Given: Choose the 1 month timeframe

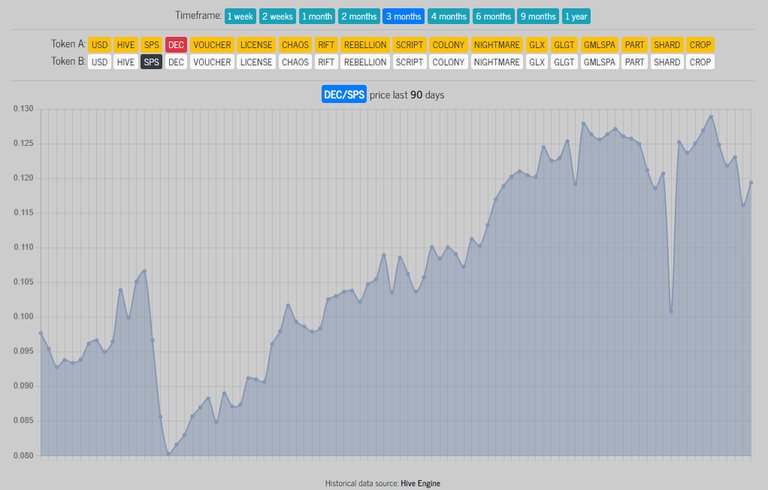Looking at the screenshot, I should (317, 16).
